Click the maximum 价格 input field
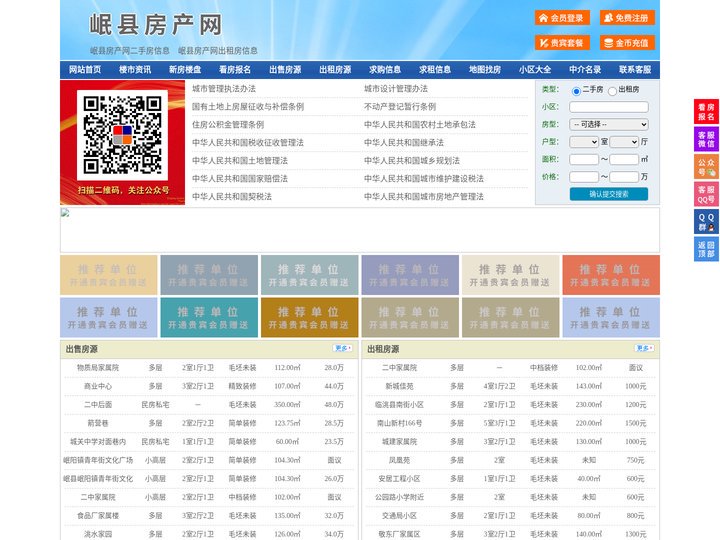This screenshot has height=540, width=720. (624, 177)
